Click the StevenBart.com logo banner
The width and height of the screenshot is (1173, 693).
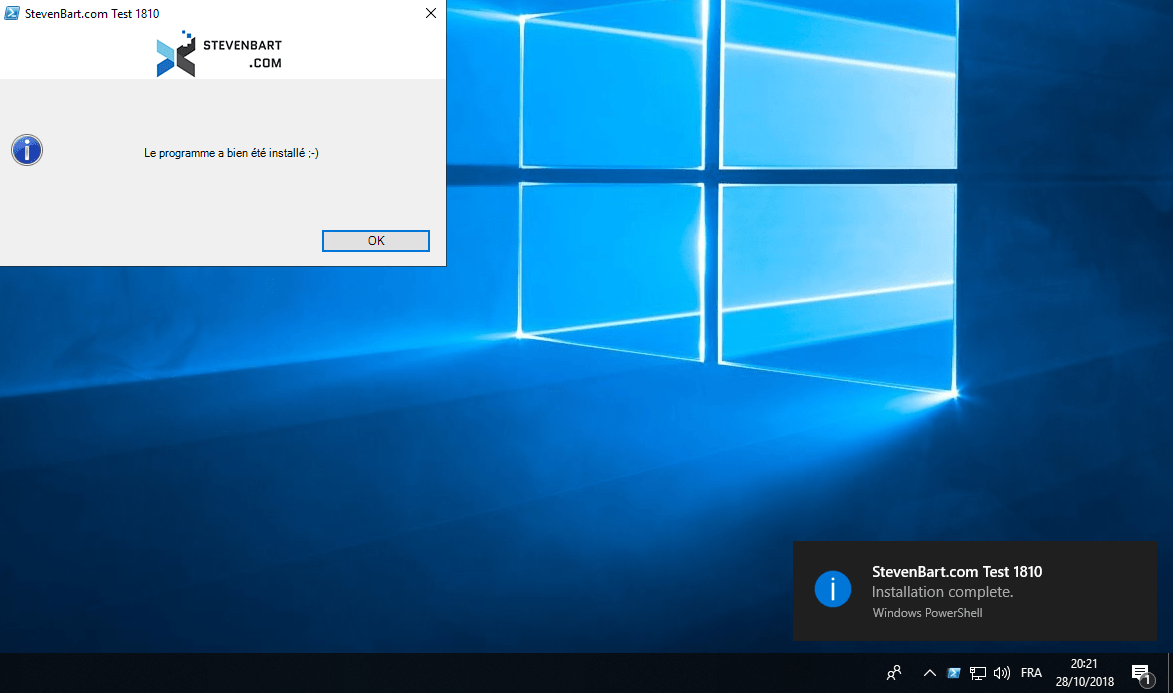219,54
